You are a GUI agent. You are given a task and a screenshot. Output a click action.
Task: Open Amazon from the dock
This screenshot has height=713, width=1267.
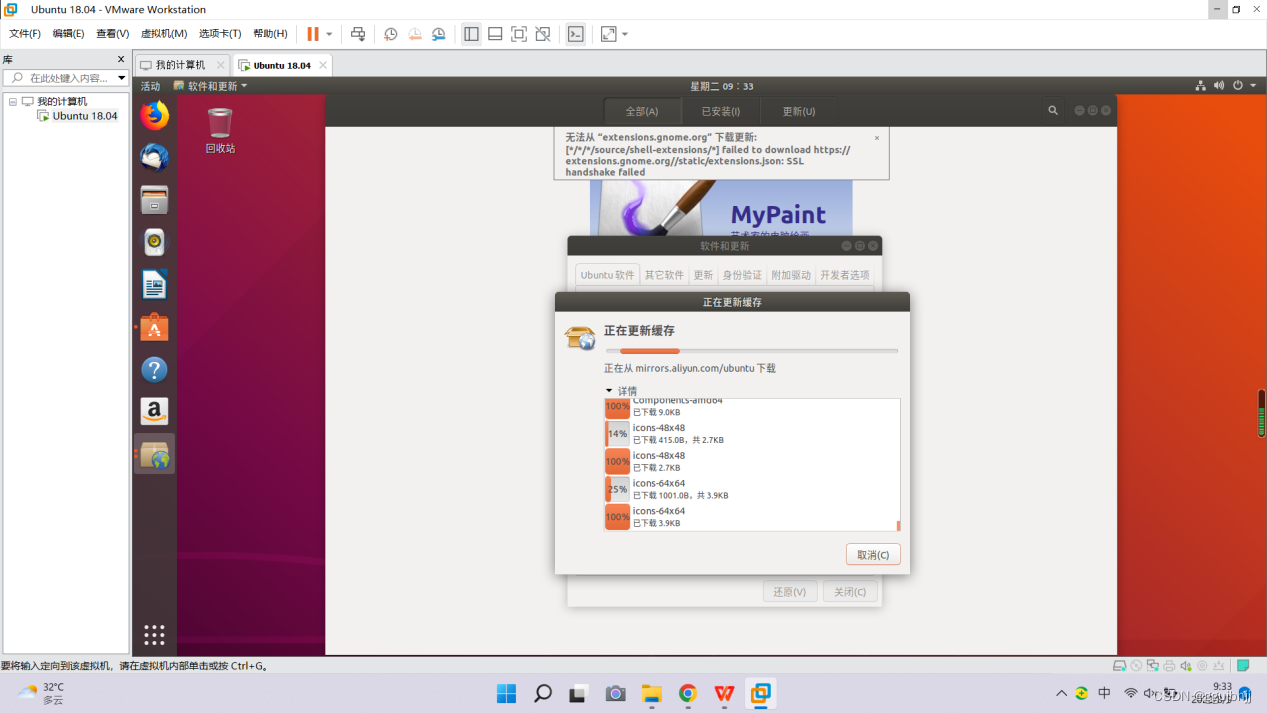(x=154, y=411)
